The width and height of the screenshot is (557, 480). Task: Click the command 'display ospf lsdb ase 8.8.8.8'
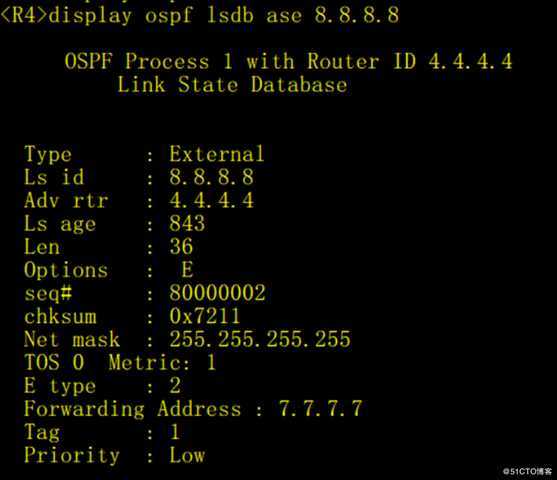pos(224,16)
